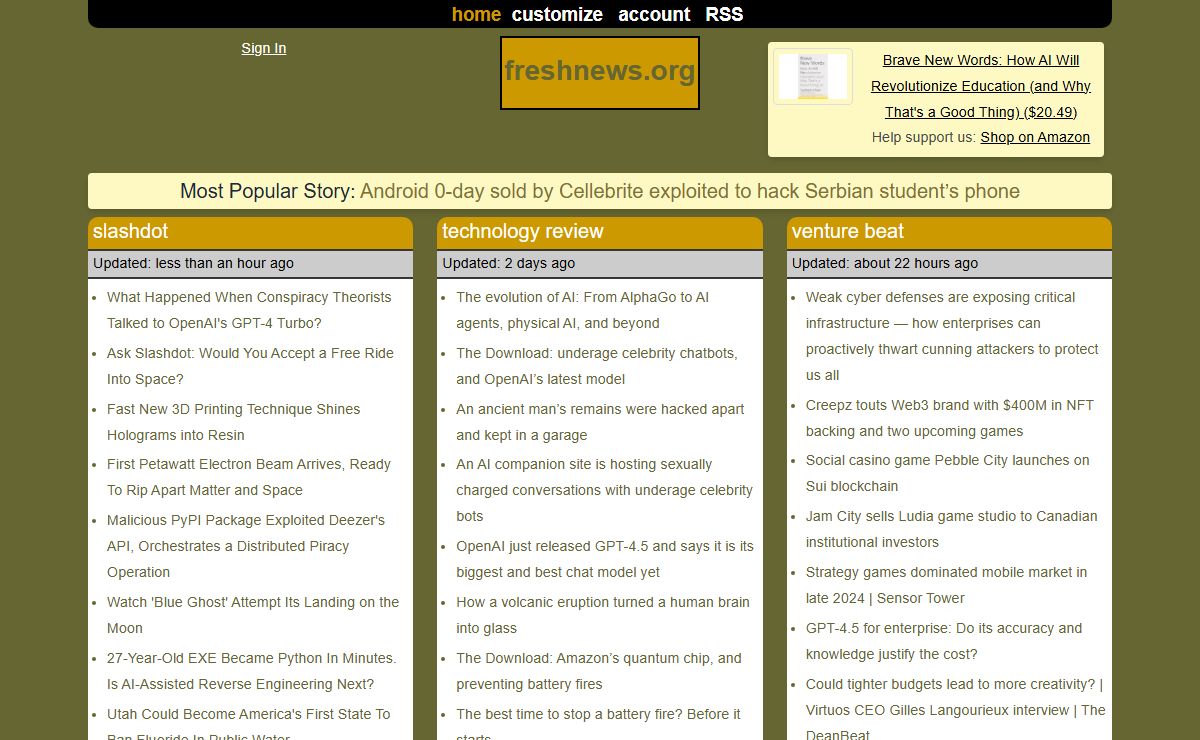Open volcanic eruption human brain glass story

602,615
